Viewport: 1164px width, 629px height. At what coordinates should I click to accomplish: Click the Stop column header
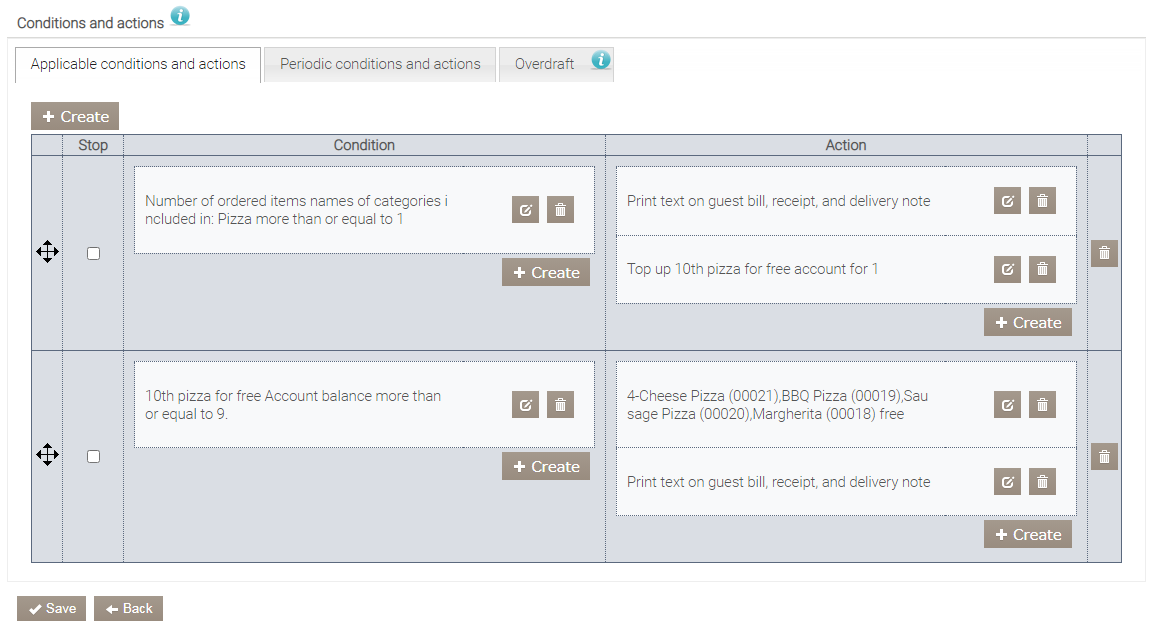[x=93, y=146]
